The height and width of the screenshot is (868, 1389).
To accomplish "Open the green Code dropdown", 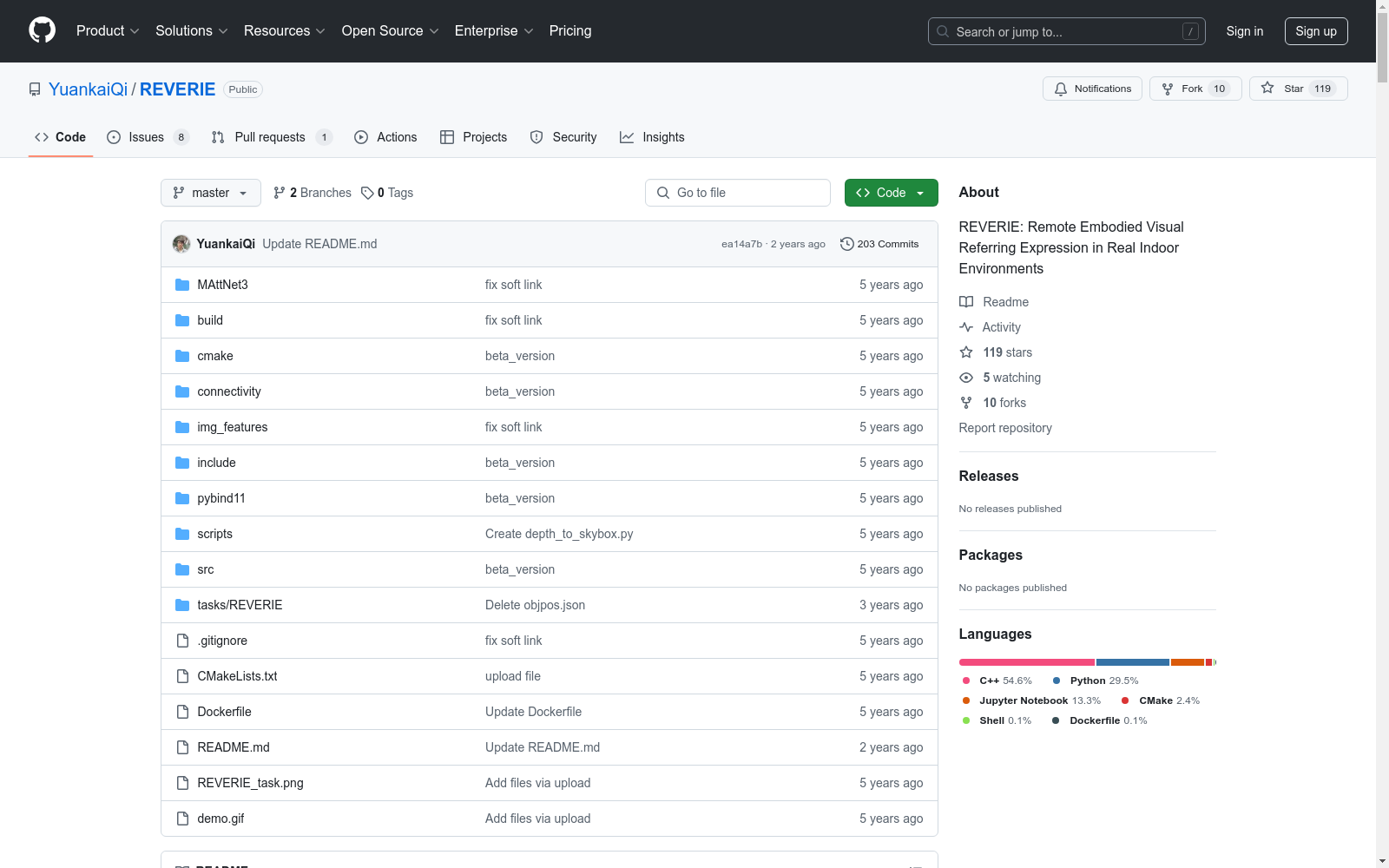I will [x=891, y=193].
